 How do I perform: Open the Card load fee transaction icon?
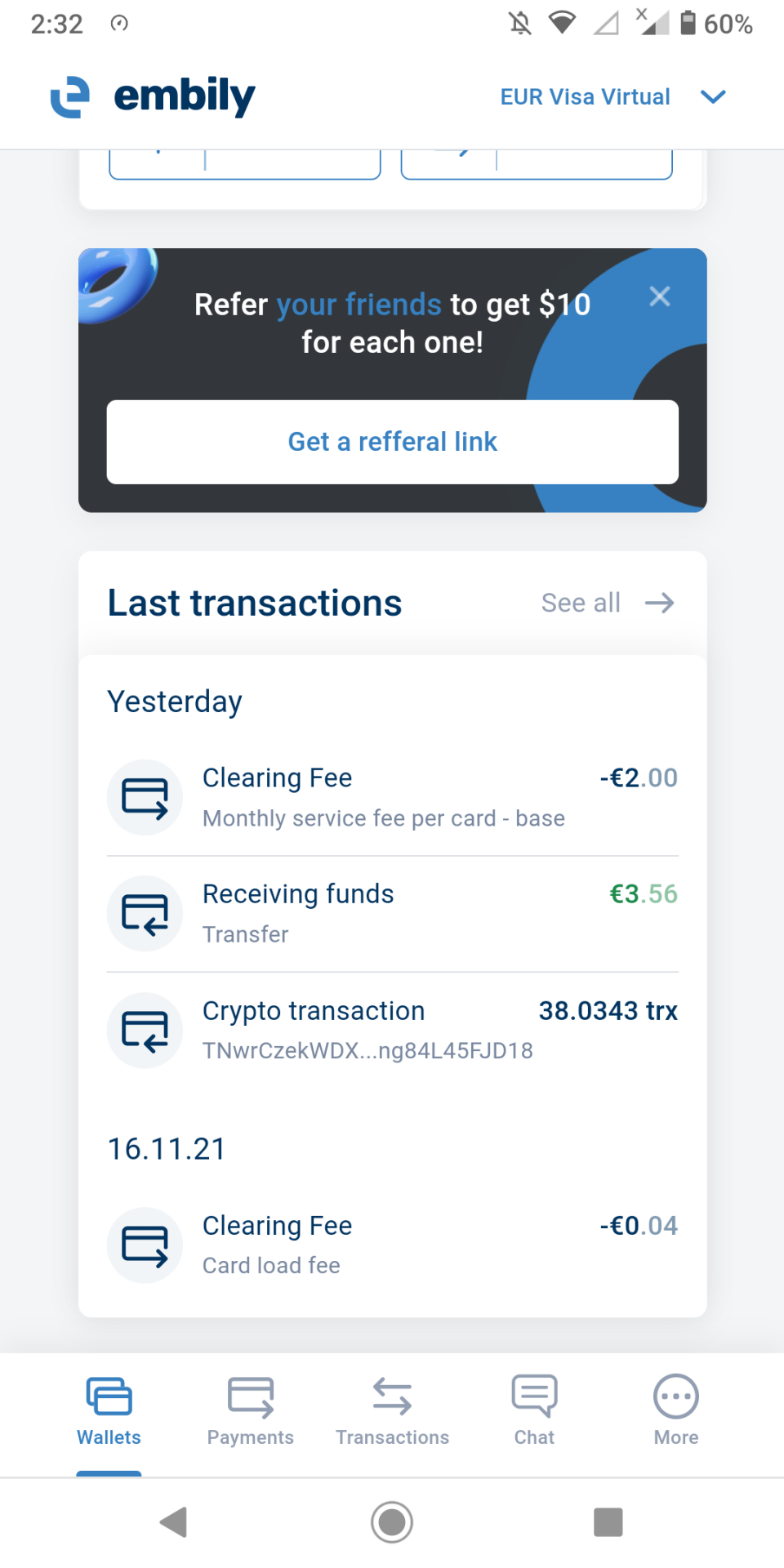coord(145,1245)
